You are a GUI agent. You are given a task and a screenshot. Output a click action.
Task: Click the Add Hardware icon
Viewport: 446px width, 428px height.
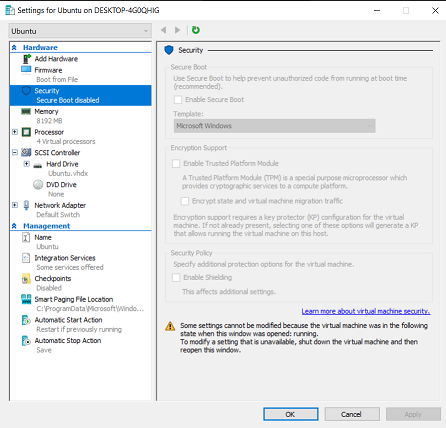[27, 59]
